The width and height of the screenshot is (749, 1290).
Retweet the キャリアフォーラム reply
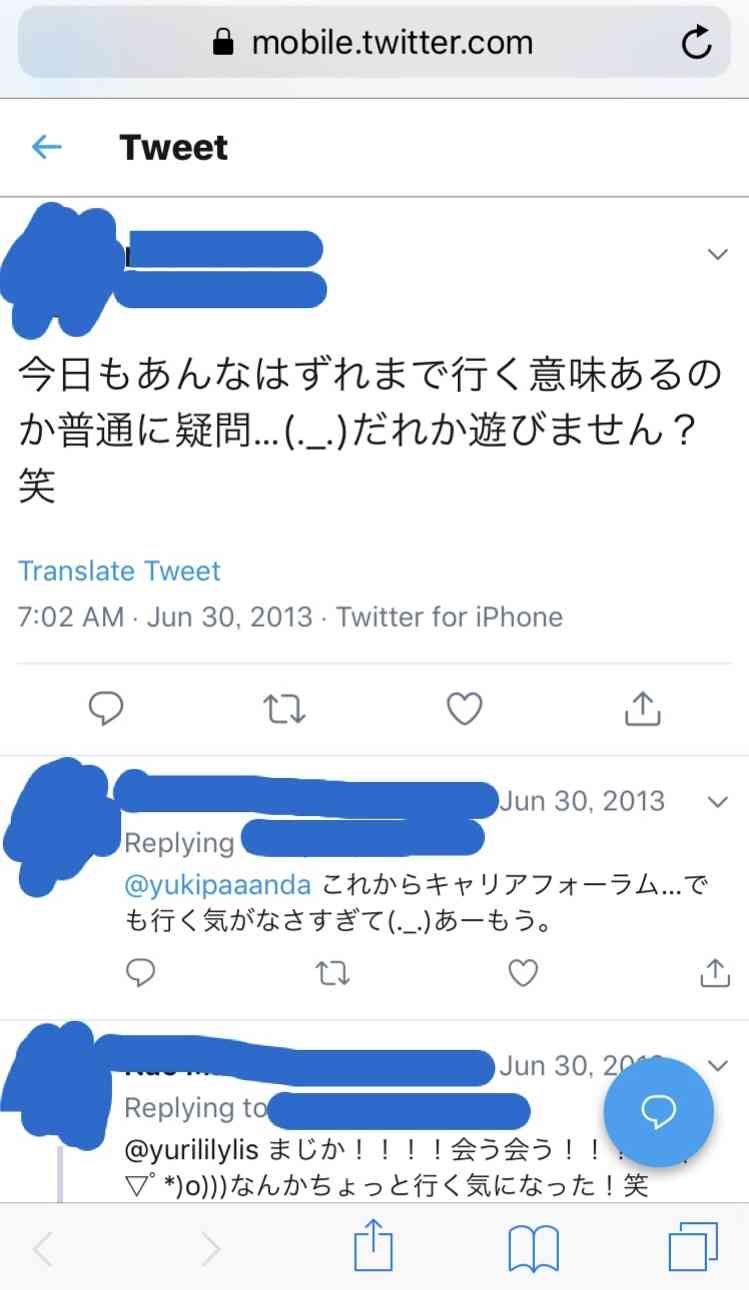331,972
